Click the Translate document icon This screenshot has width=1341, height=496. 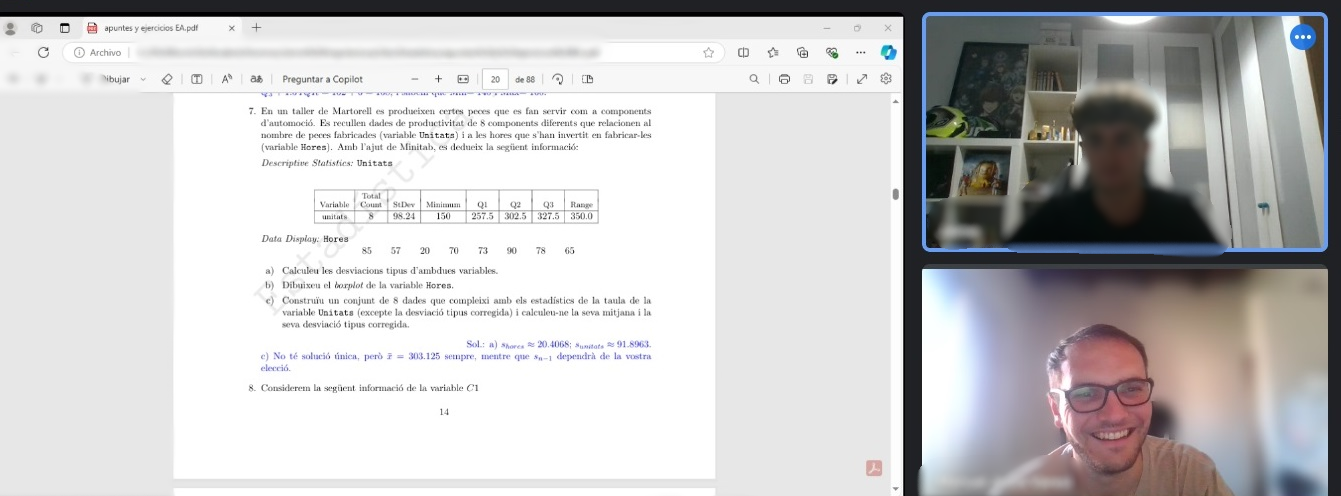coord(256,79)
